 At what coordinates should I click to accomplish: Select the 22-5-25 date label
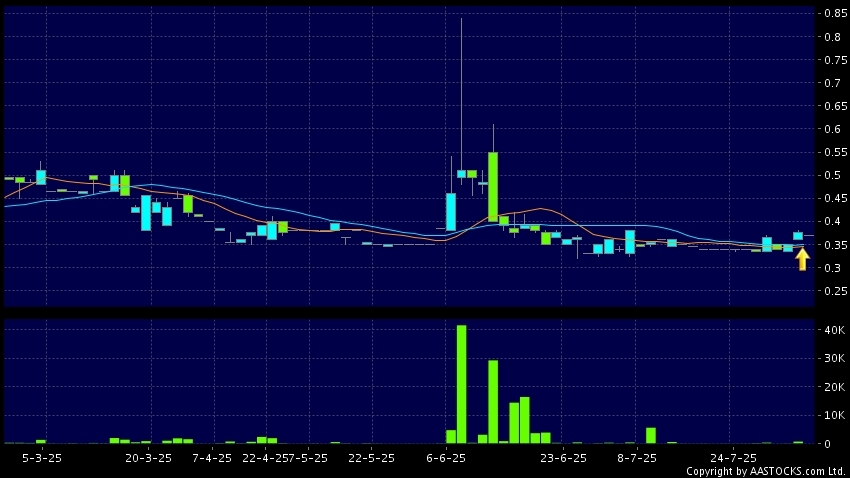371,458
